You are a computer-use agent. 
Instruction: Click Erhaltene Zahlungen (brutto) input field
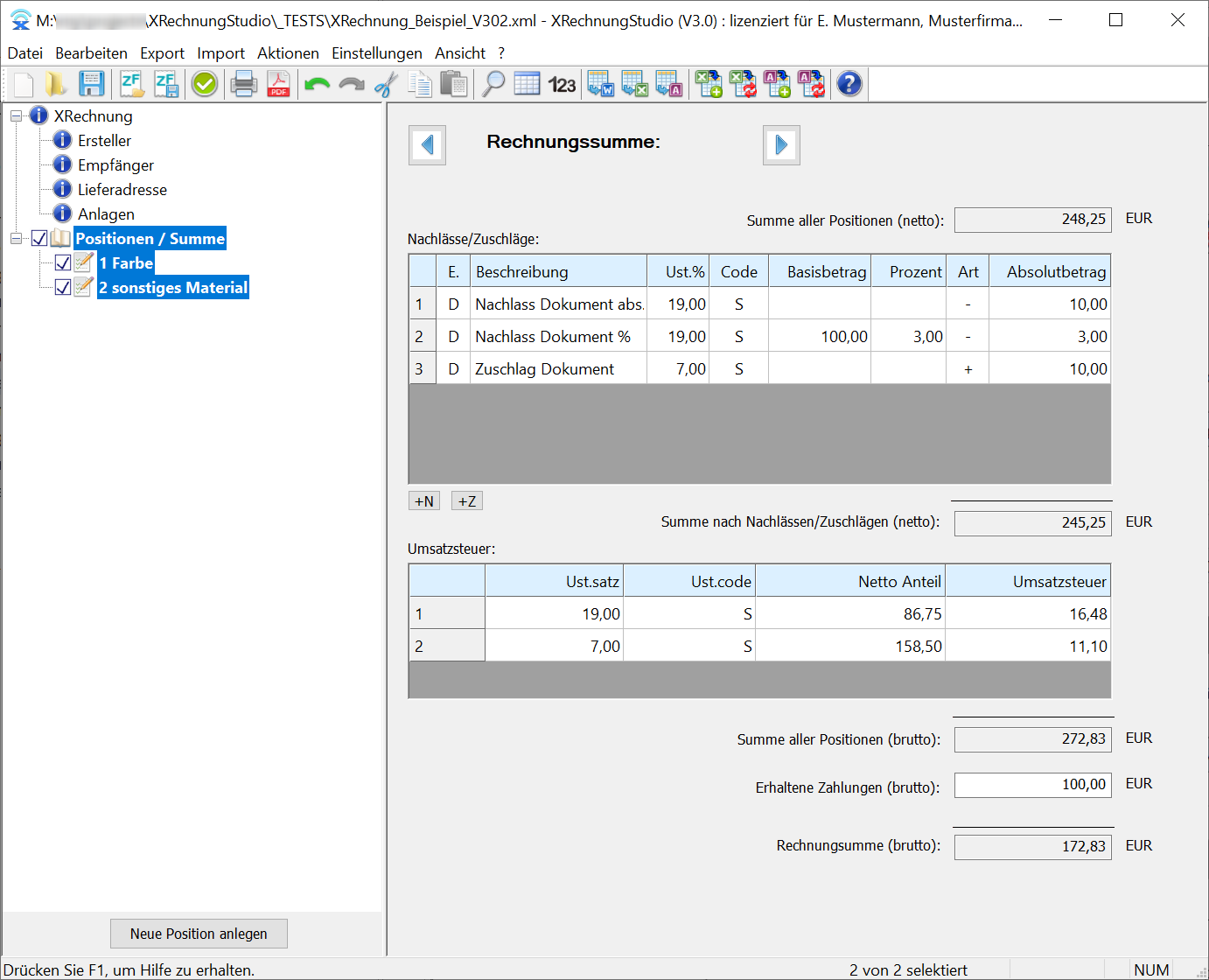click(x=1032, y=785)
